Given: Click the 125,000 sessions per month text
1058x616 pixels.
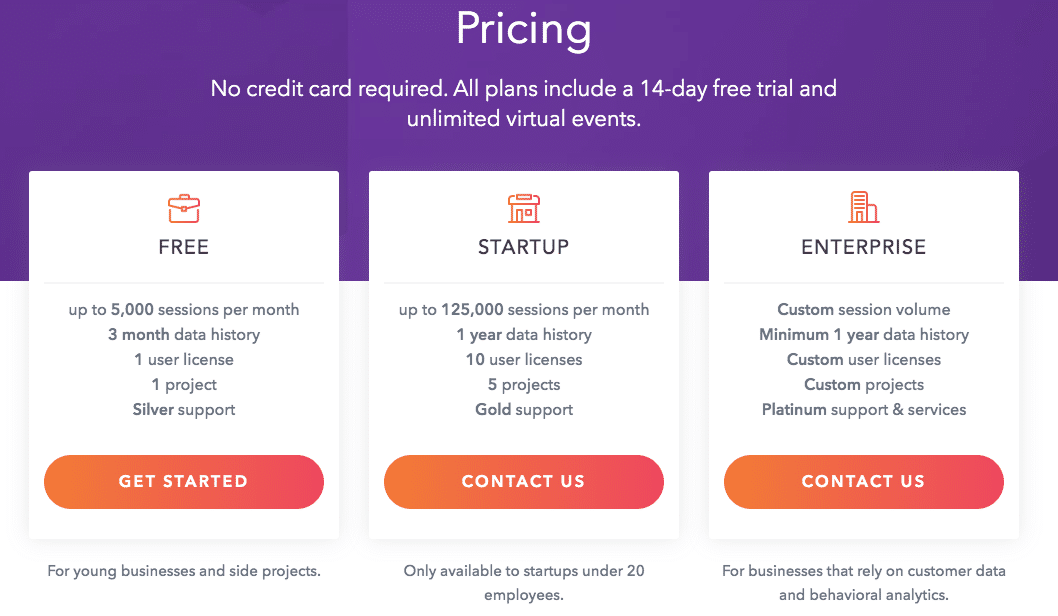Looking at the screenshot, I should click(523, 310).
